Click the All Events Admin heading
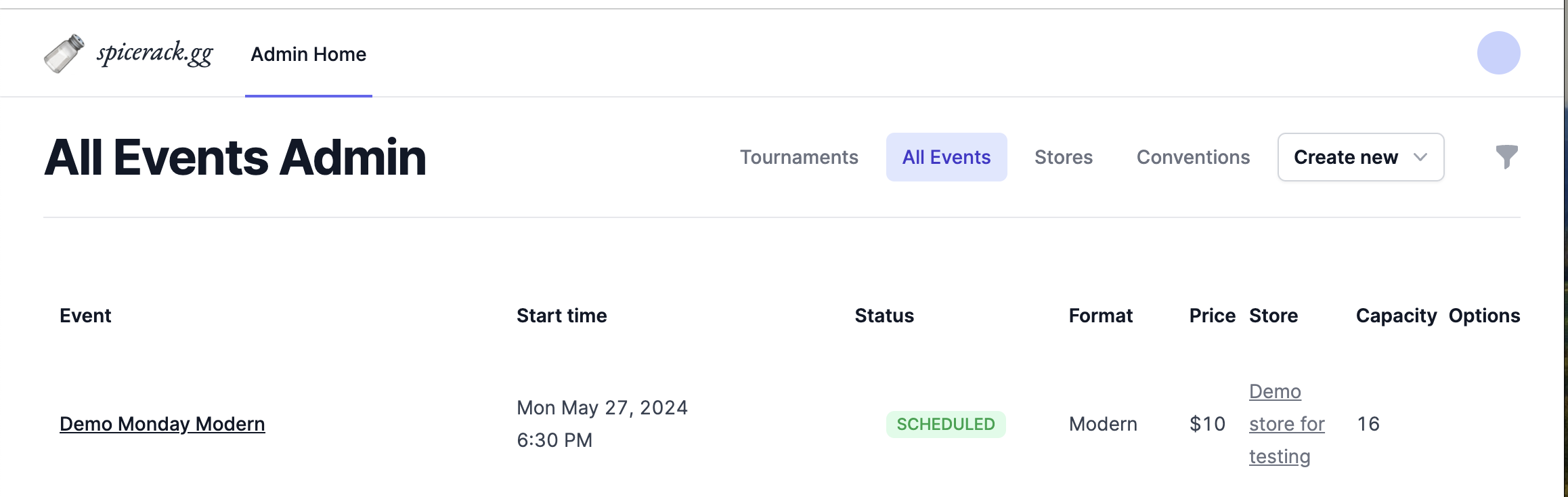Viewport: 1568px width, 497px height. [x=235, y=157]
